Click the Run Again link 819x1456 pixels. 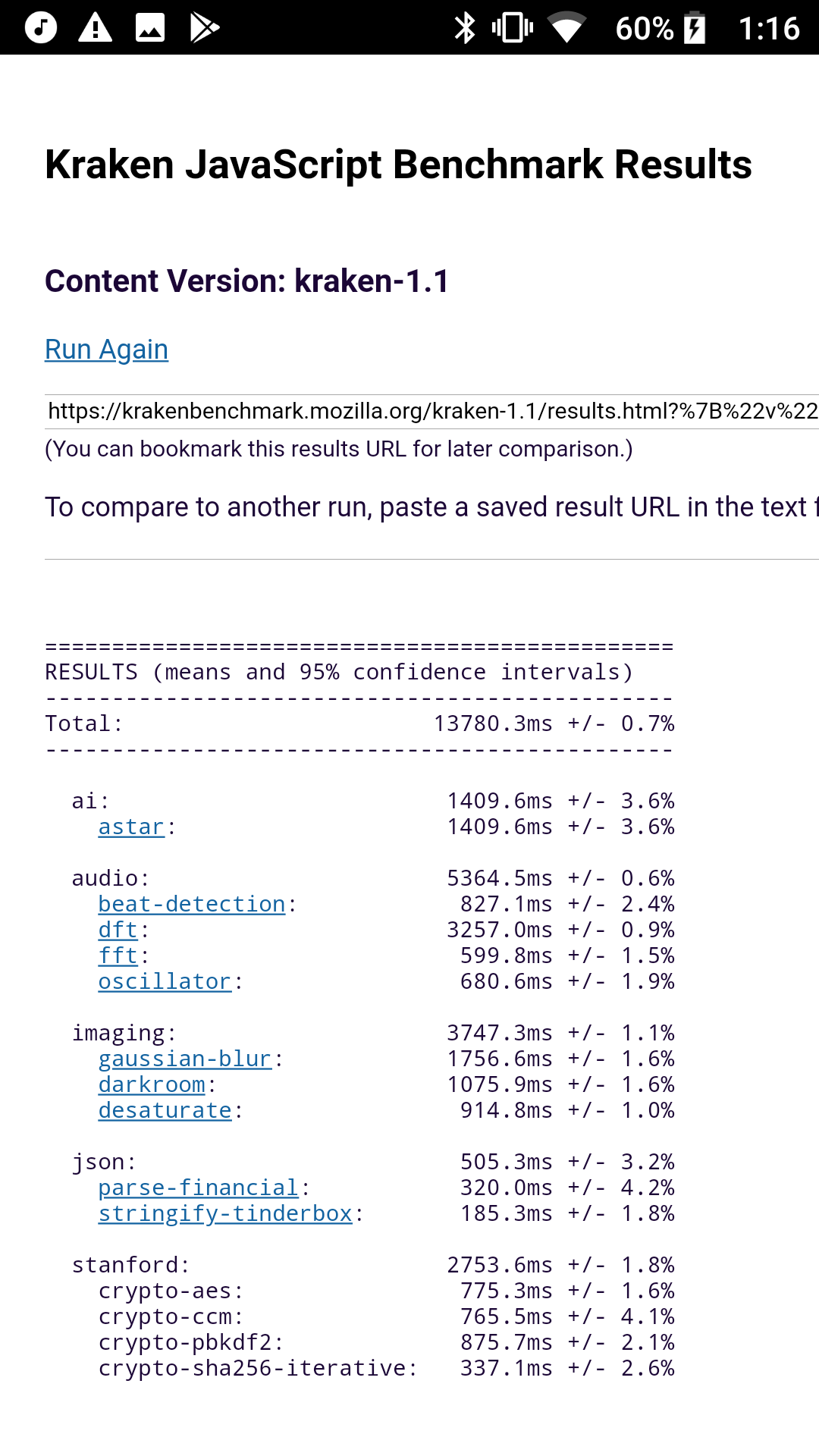coord(107,350)
